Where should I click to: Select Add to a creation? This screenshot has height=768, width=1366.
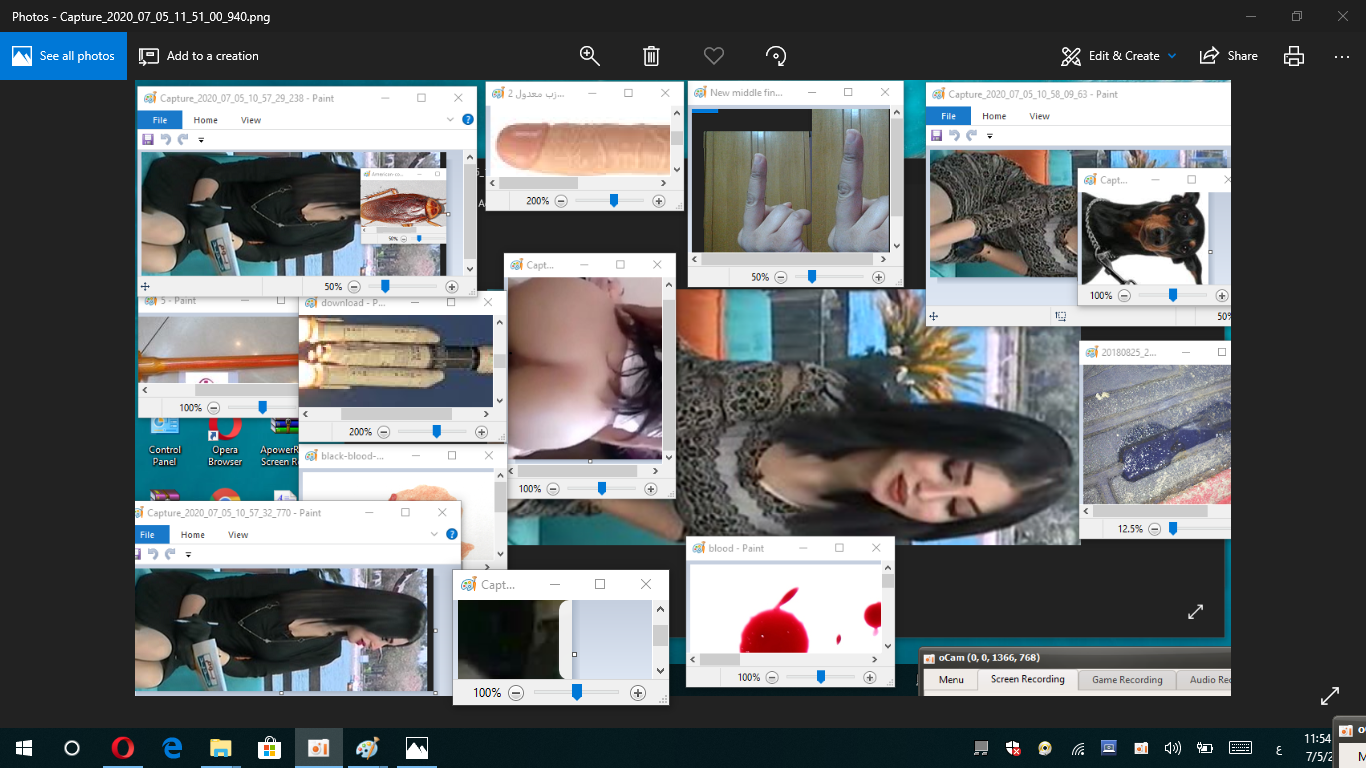click(199, 56)
